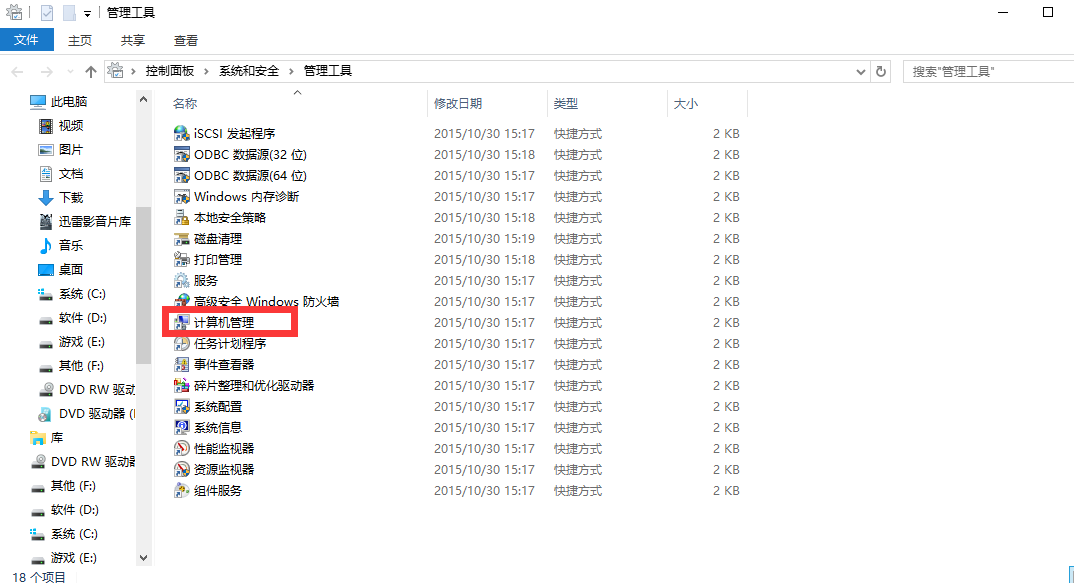Click 控制面板 in the address path

coord(169,71)
